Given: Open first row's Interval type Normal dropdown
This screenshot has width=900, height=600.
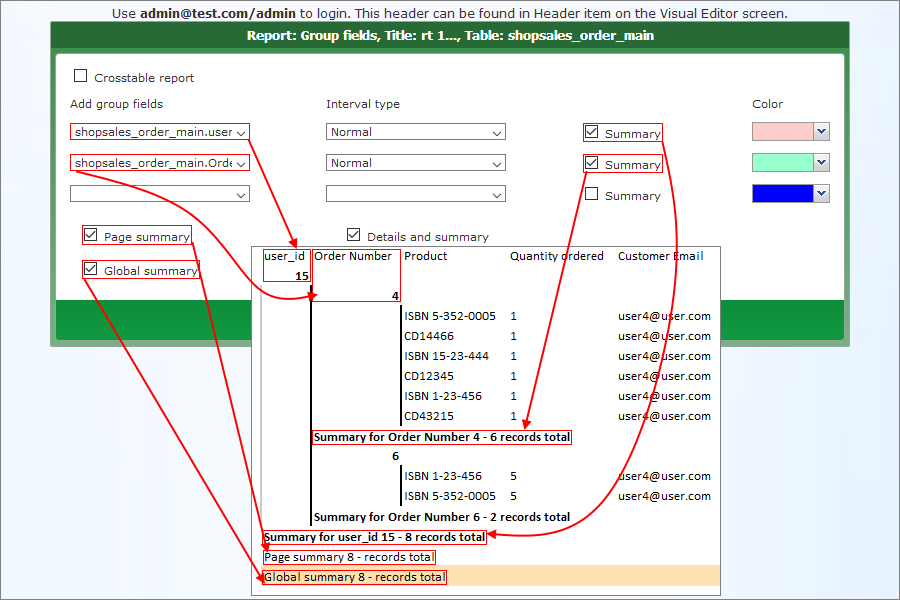Looking at the screenshot, I should coord(415,132).
